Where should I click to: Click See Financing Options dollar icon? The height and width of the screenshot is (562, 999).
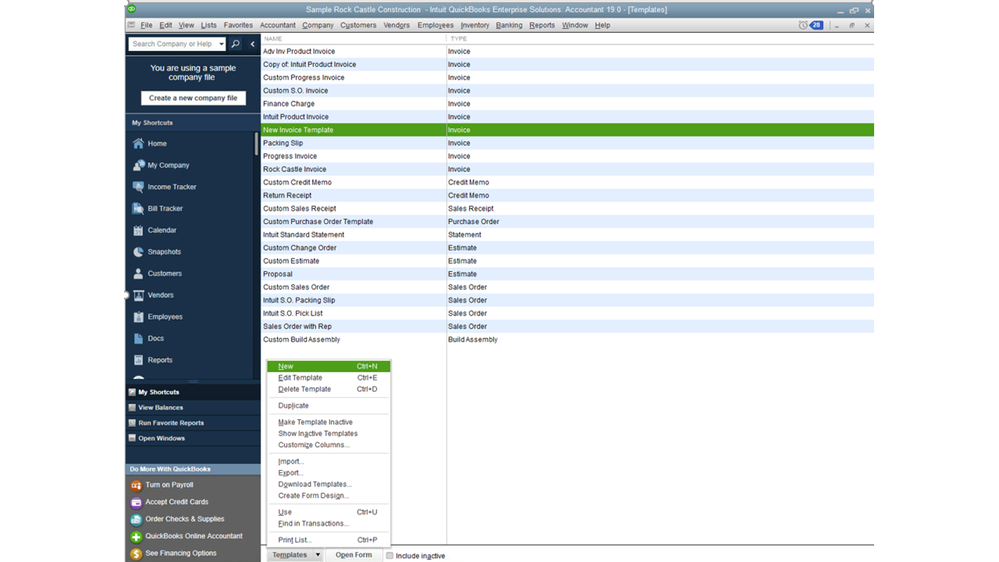(136, 554)
